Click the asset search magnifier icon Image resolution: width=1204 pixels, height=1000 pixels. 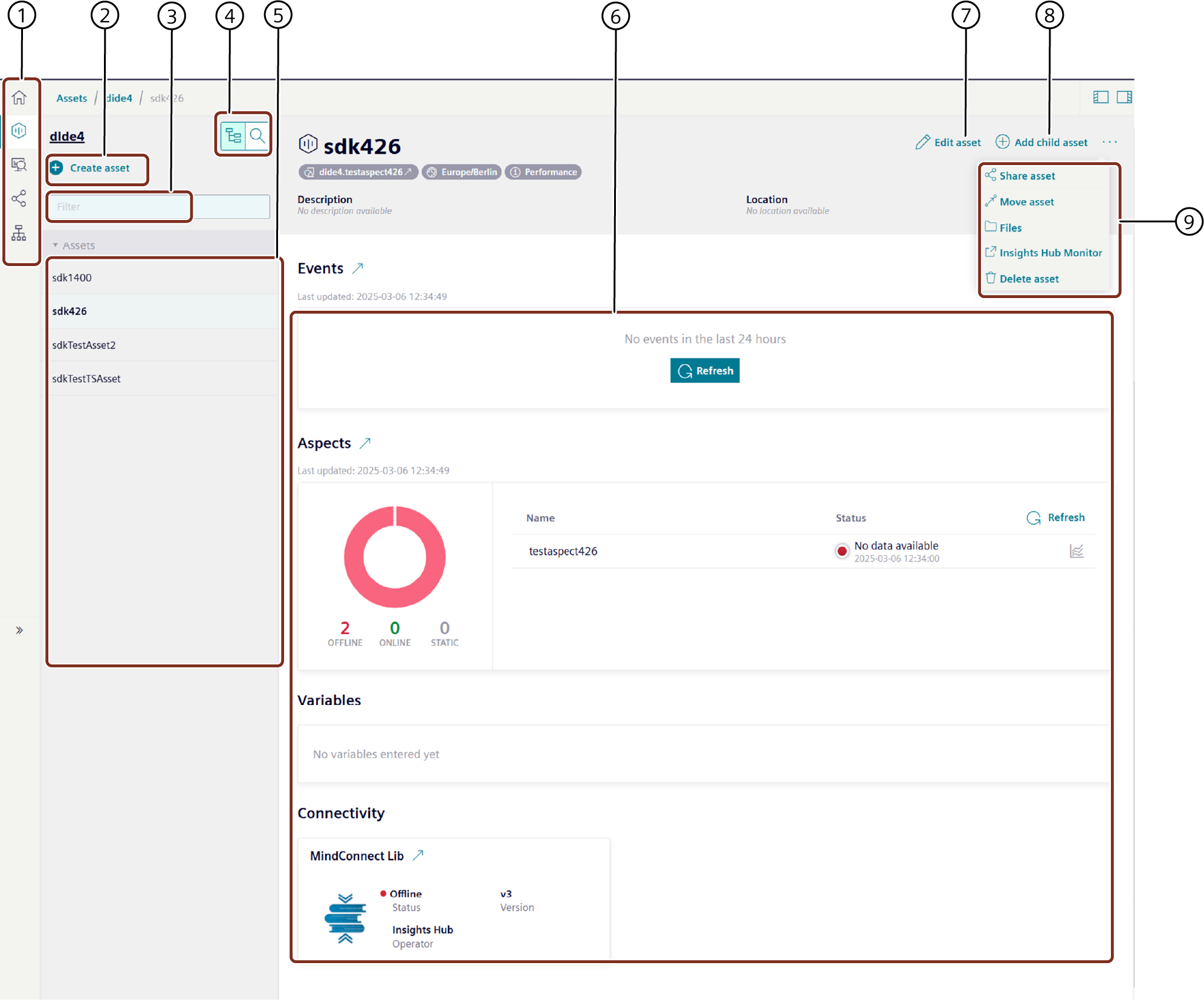[x=257, y=135]
